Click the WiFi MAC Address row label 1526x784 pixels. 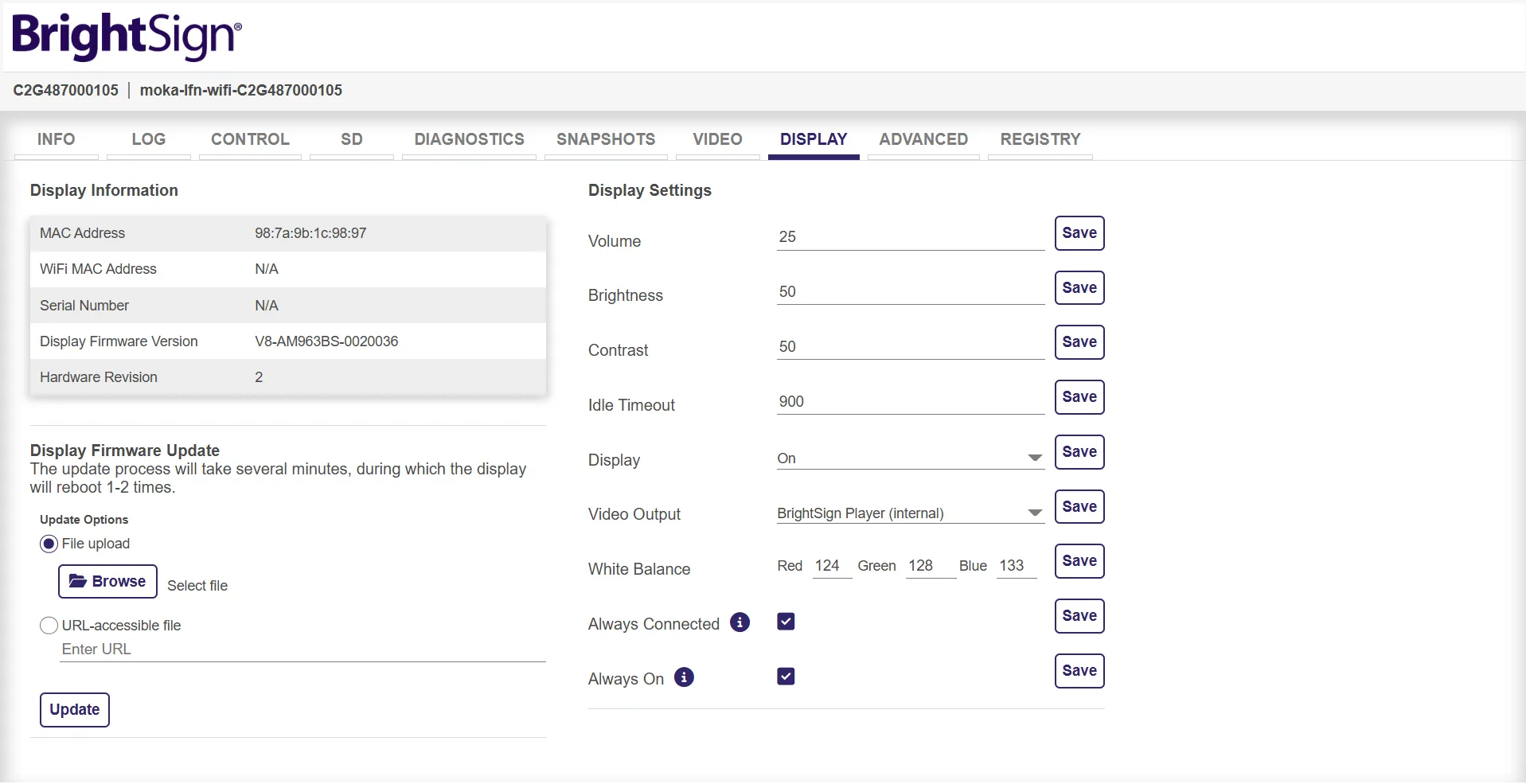(x=98, y=269)
